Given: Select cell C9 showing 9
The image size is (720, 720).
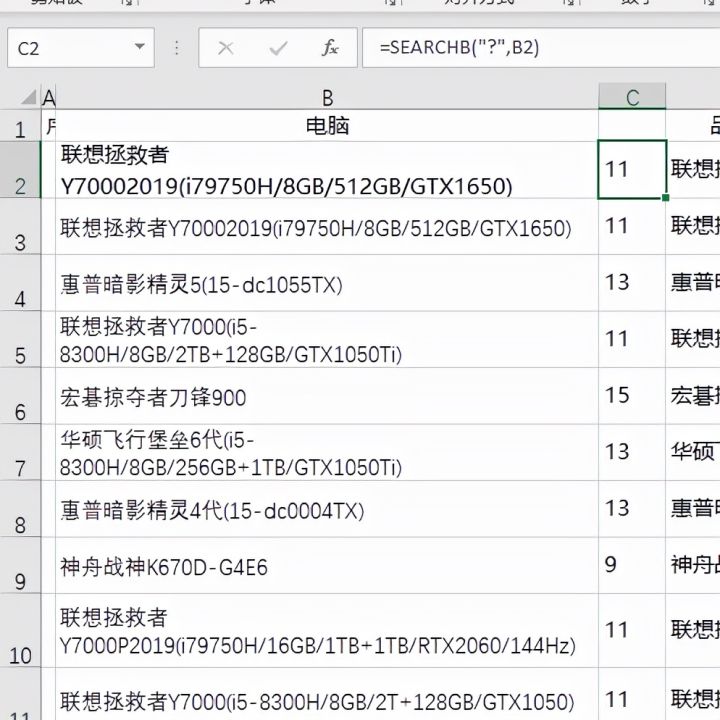Looking at the screenshot, I should coord(632,565).
